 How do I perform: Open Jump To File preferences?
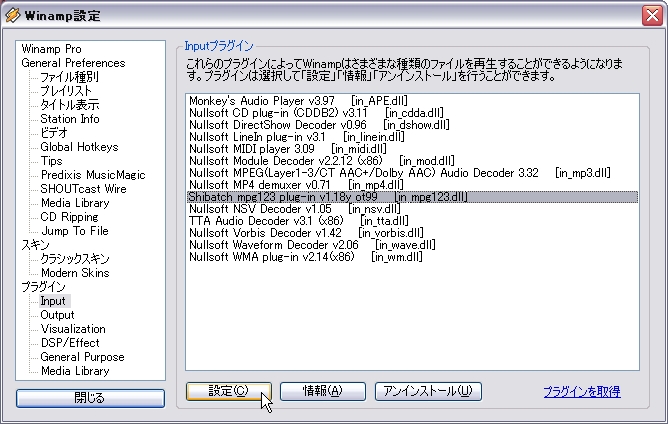pos(75,231)
